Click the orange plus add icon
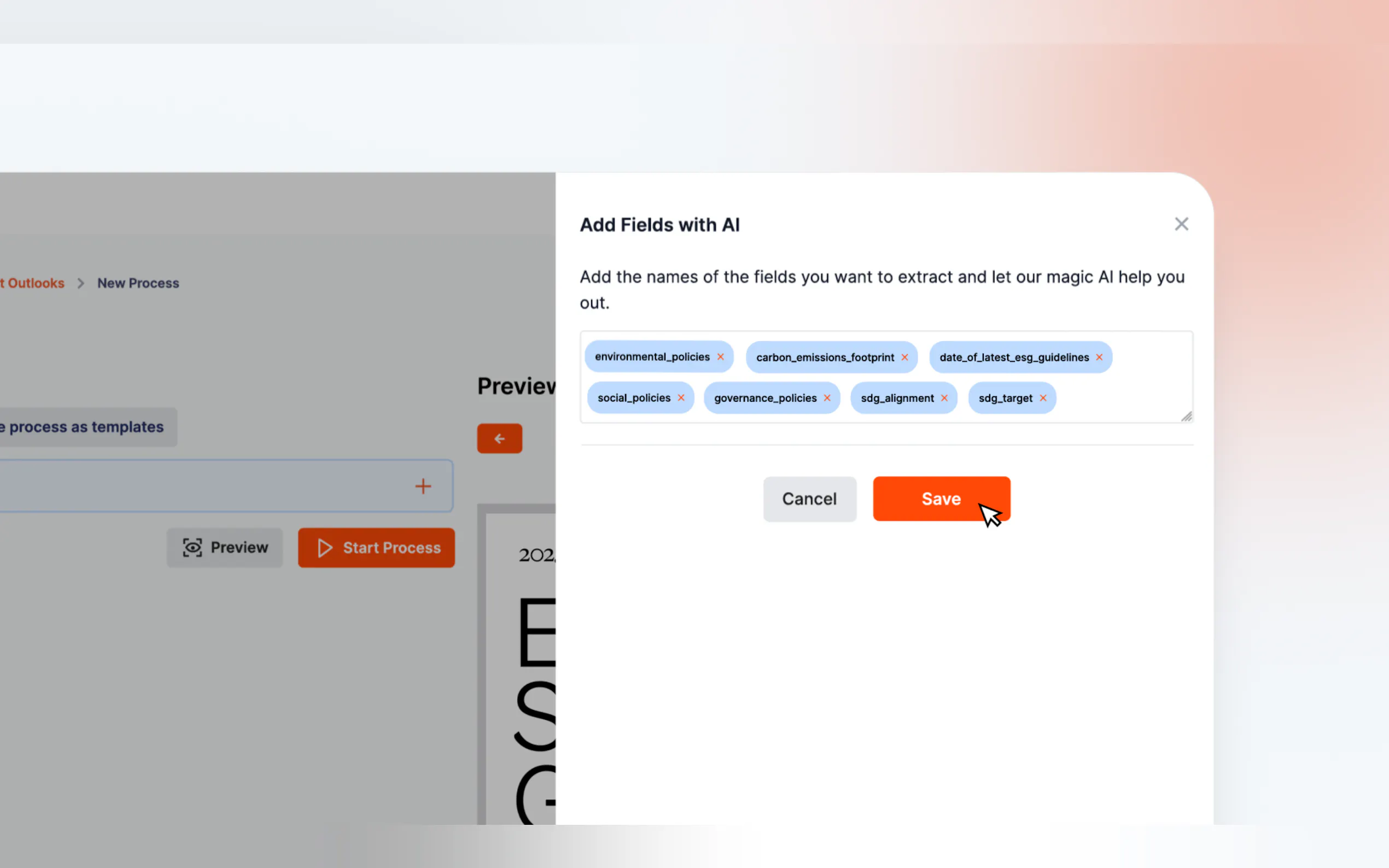Screen dimensions: 1389x868 (423, 486)
